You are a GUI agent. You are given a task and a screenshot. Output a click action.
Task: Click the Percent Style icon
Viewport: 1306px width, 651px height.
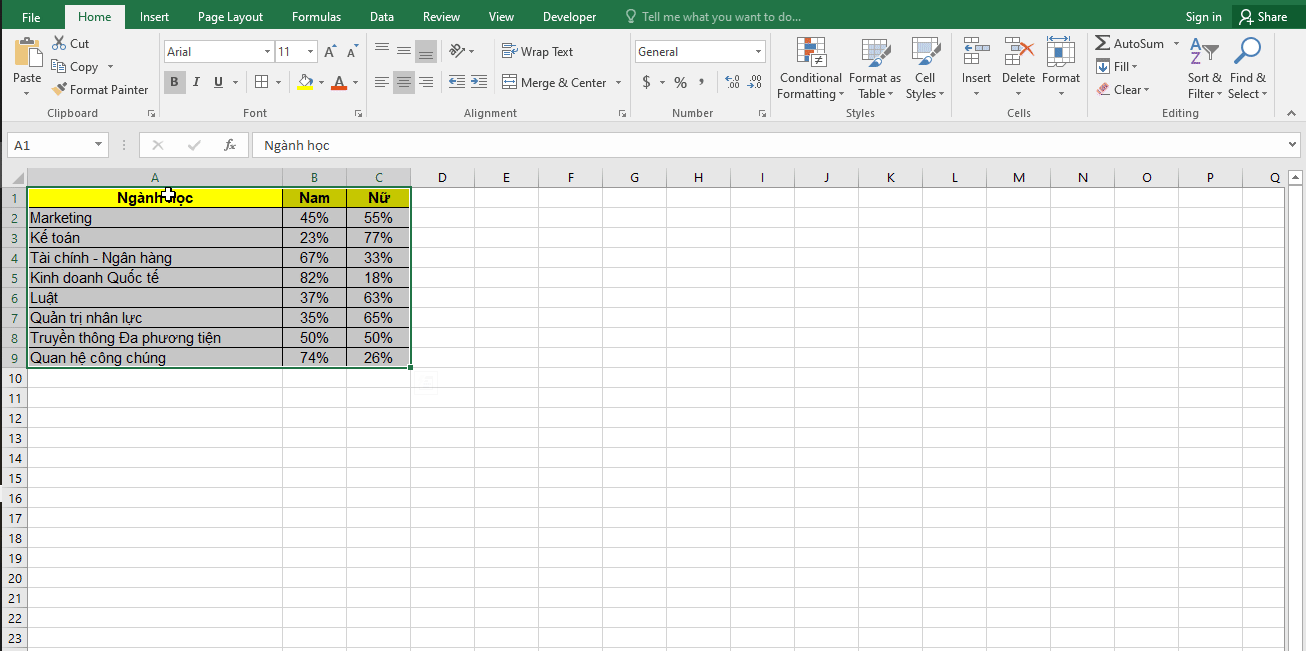click(x=679, y=83)
